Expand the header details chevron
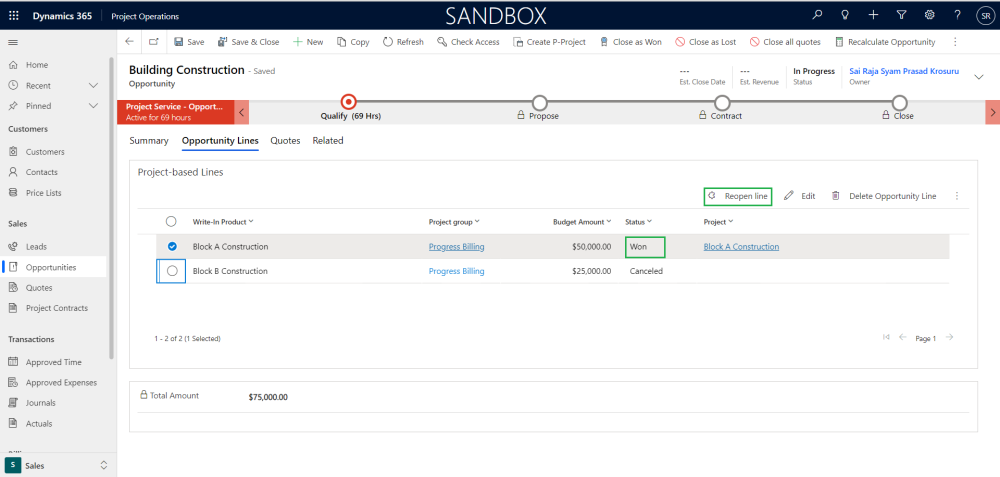Image resolution: width=1000 pixels, height=477 pixels. [x=978, y=77]
